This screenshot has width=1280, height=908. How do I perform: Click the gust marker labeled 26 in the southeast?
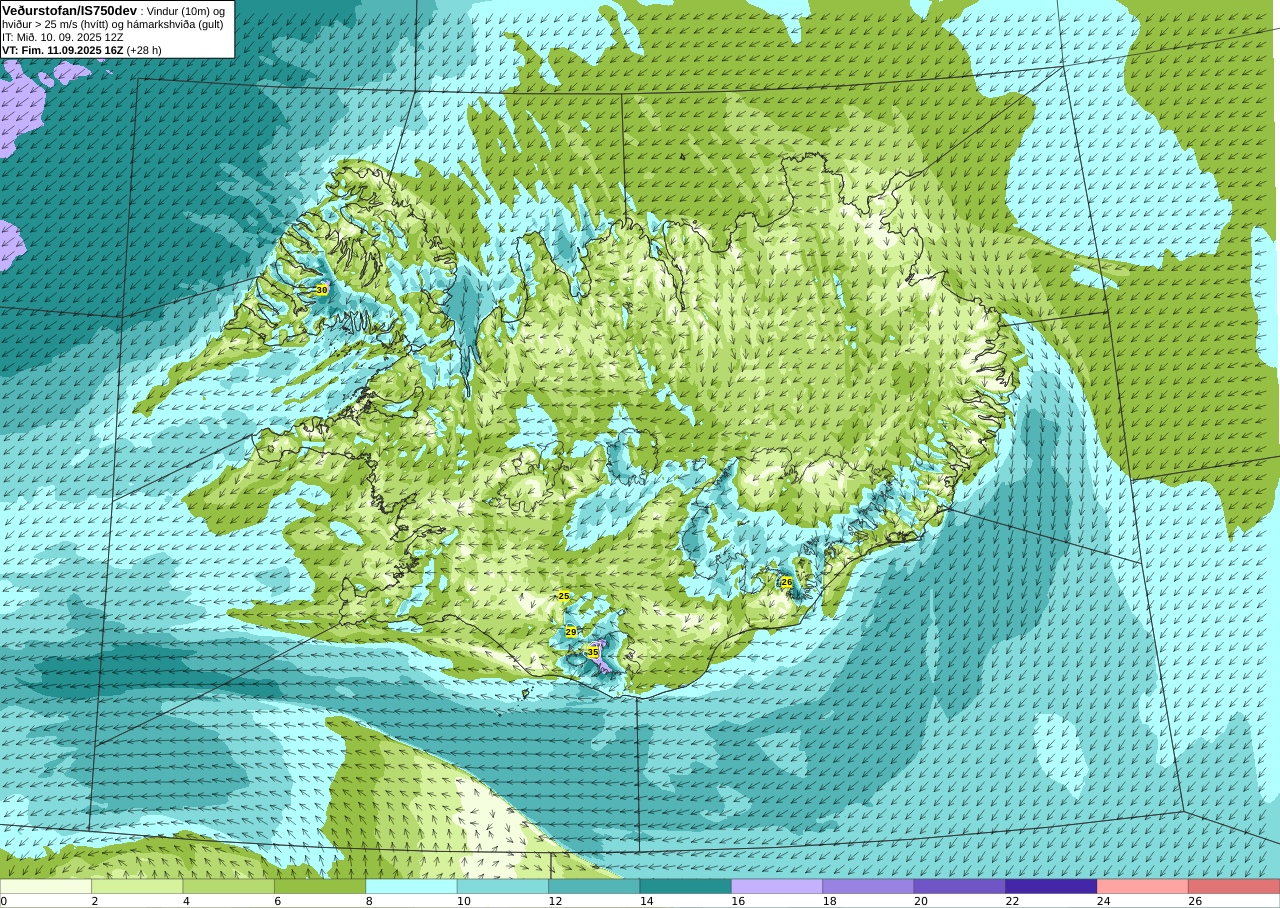coord(787,582)
